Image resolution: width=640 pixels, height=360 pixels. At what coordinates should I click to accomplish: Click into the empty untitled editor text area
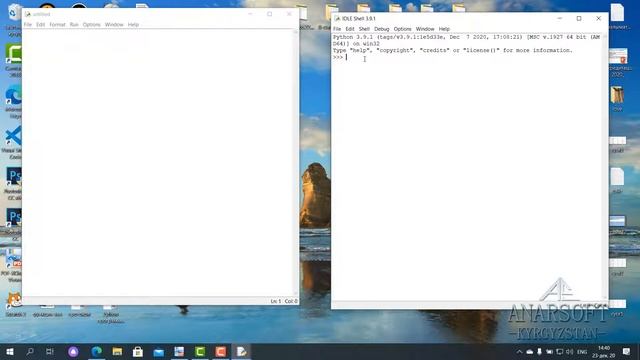(158, 162)
